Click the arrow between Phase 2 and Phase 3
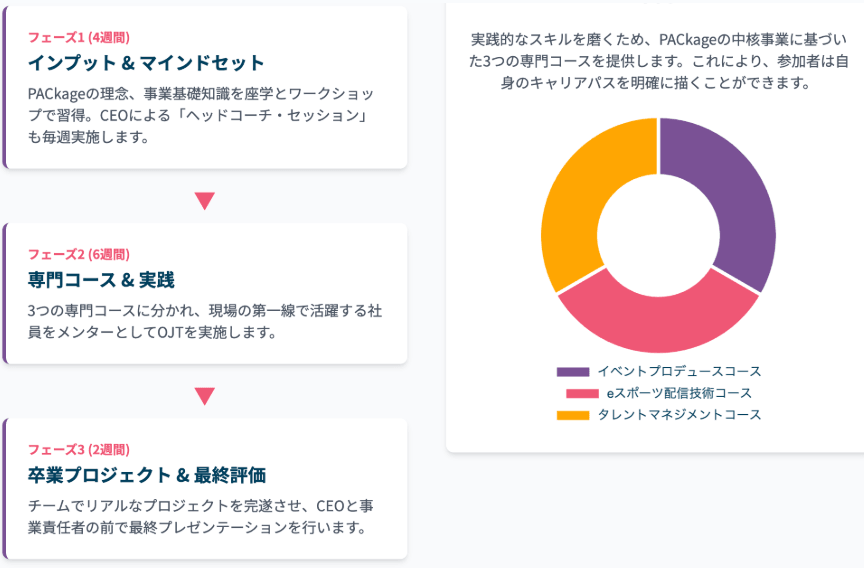This screenshot has width=864, height=568. tap(205, 396)
